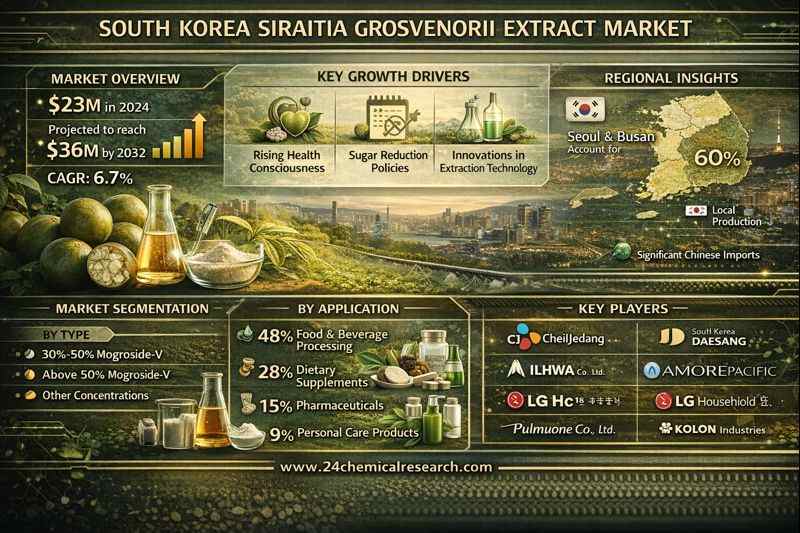Click the Sugar Reduction Policies label
800x533 pixels.
[x=389, y=161]
